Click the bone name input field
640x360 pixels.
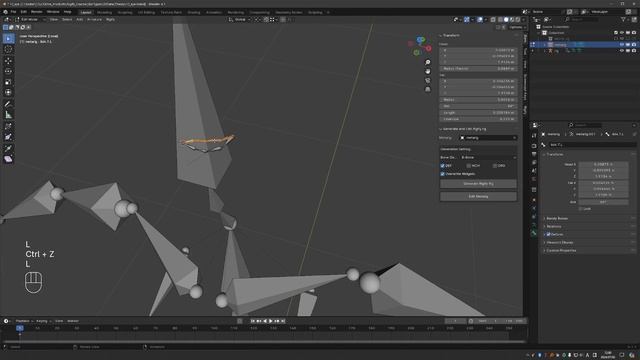click(x=592, y=144)
